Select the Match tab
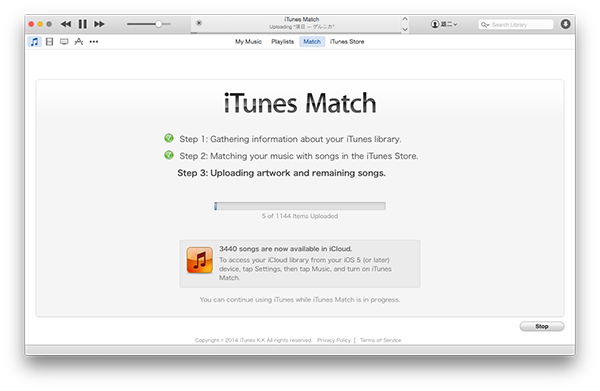The width and height of the screenshot is (600, 391). pyautogui.click(x=312, y=42)
